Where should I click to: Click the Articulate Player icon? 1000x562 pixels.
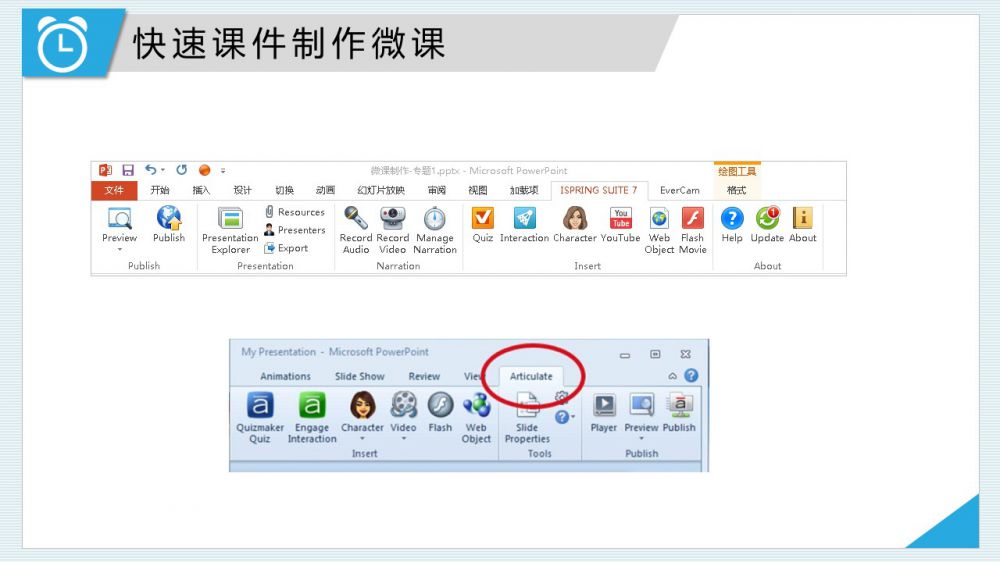[x=604, y=405]
